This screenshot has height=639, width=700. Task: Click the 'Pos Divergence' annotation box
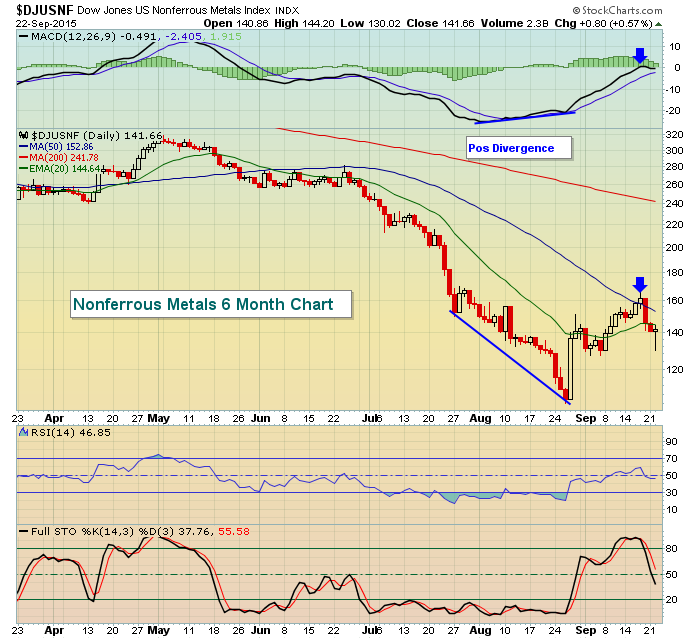click(519, 148)
